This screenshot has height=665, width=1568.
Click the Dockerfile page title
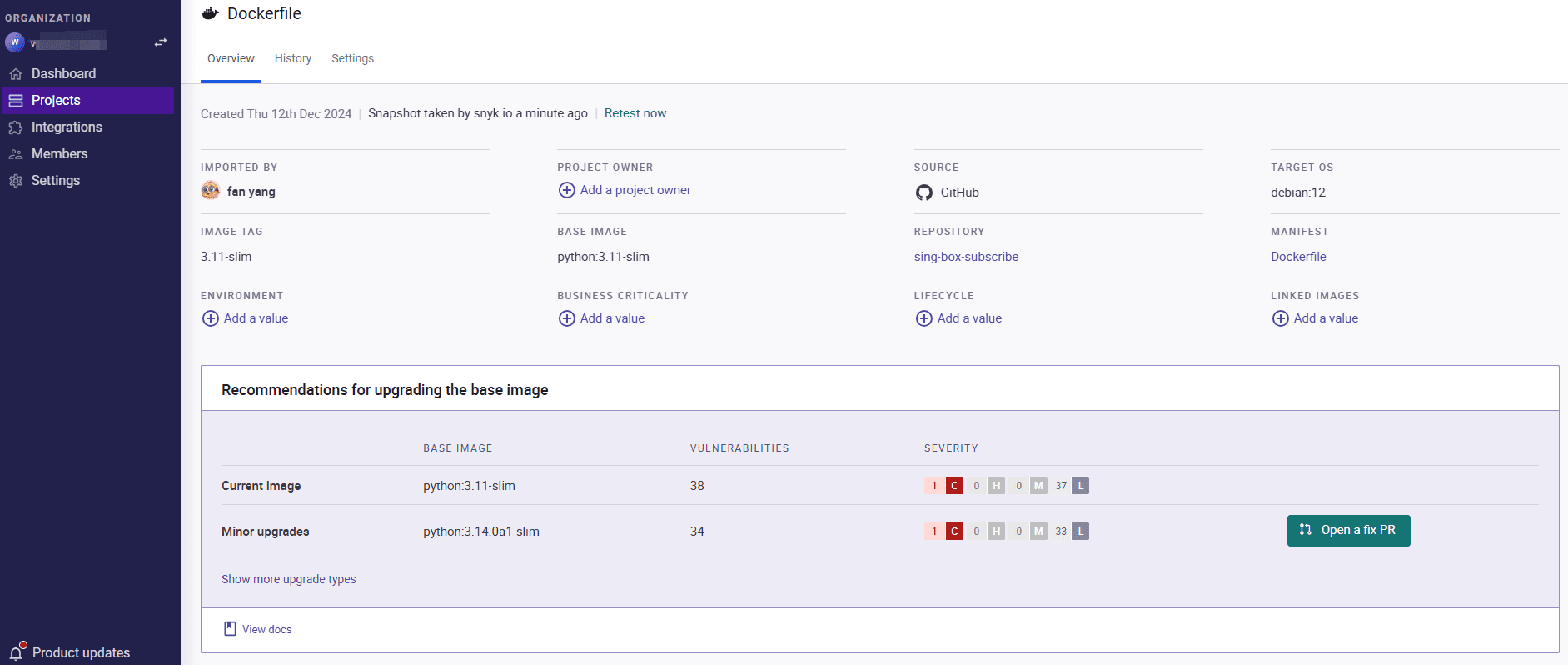(x=264, y=13)
